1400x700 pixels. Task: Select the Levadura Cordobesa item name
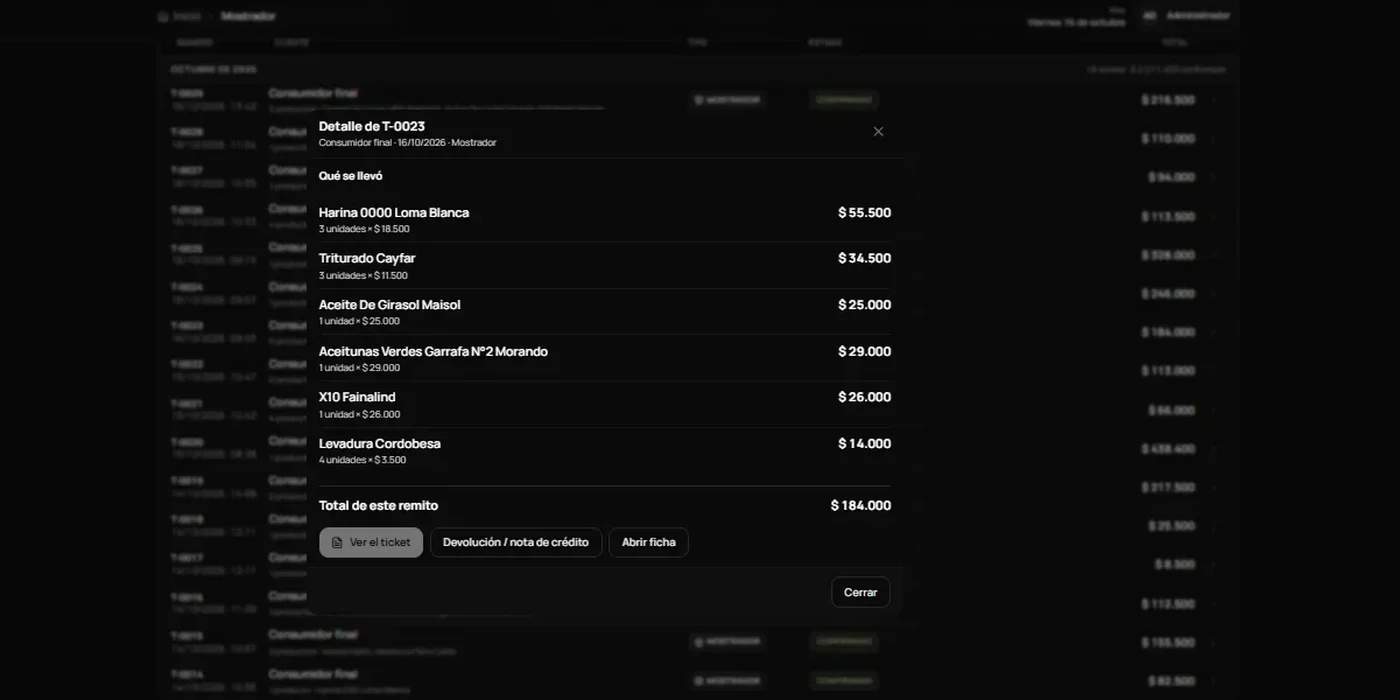[x=380, y=443]
